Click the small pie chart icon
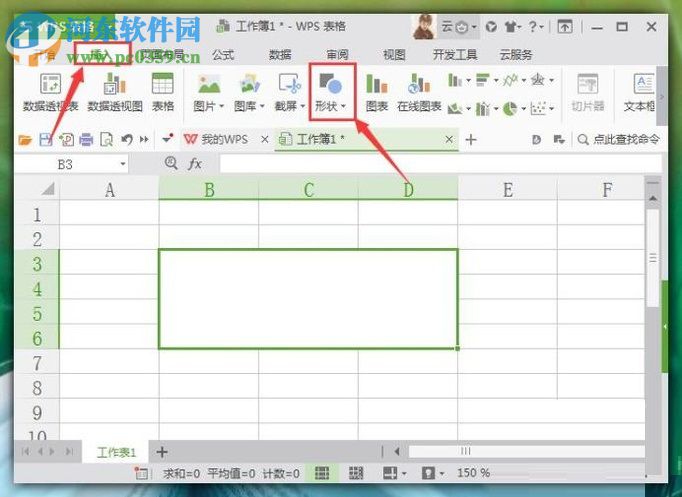 [x=510, y=108]
